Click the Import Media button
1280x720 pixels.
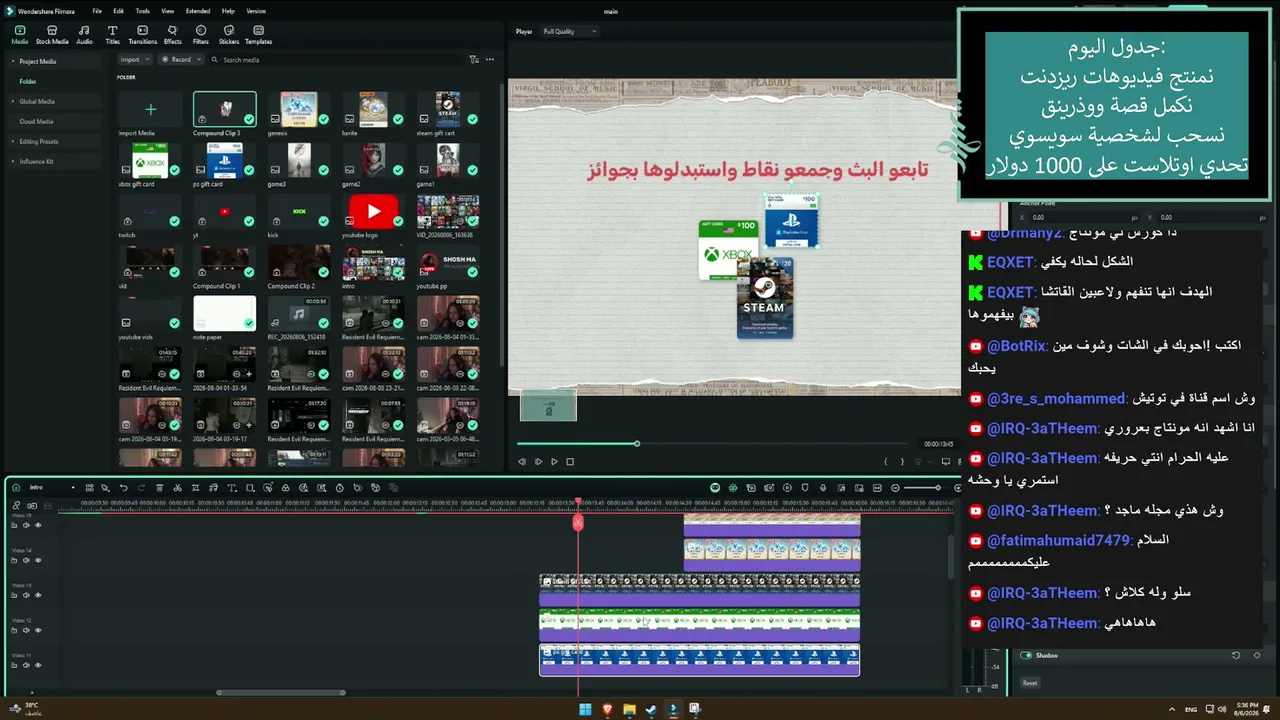[x=150, y=109]
